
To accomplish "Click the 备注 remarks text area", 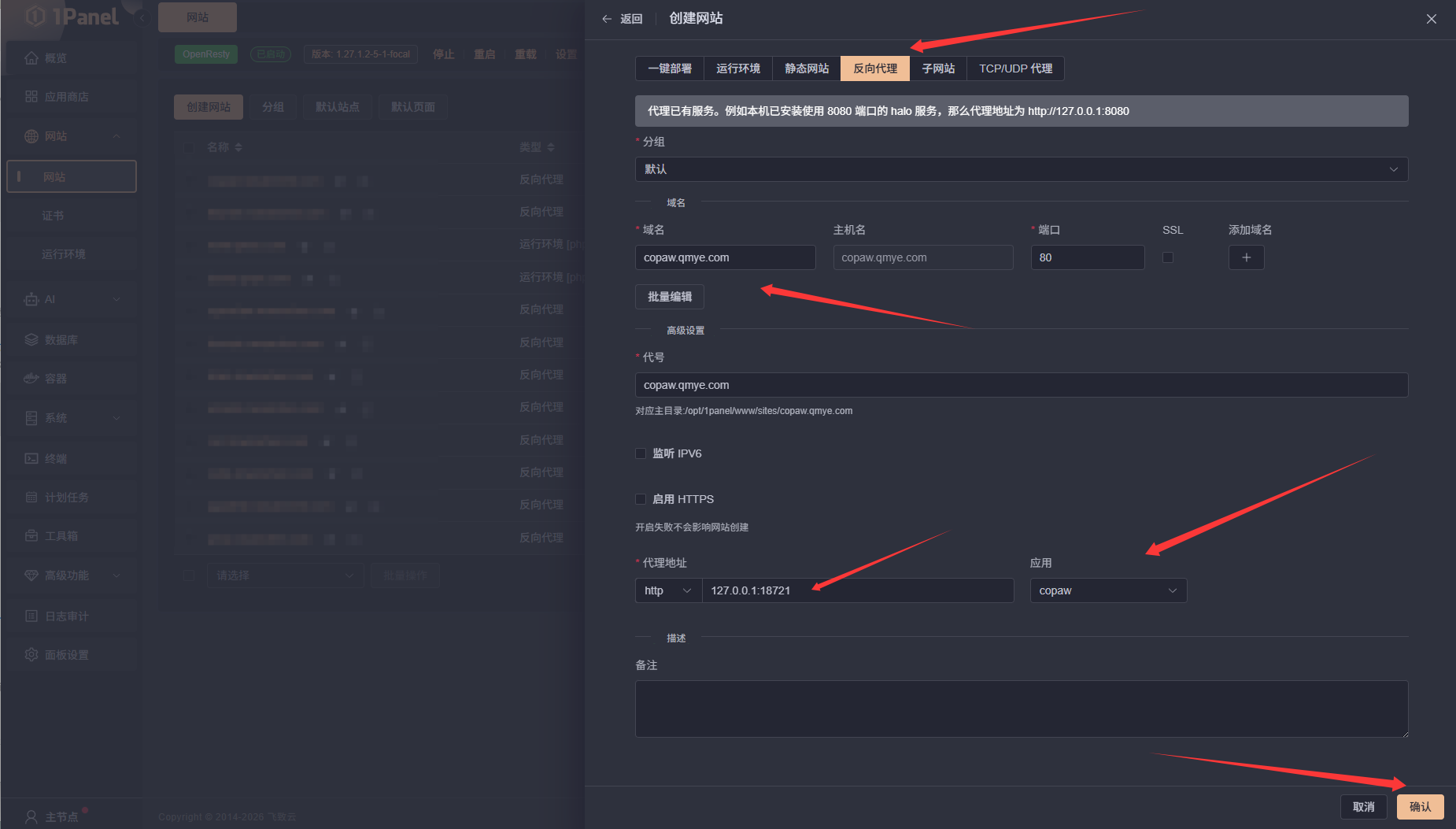I will 1021,709.
